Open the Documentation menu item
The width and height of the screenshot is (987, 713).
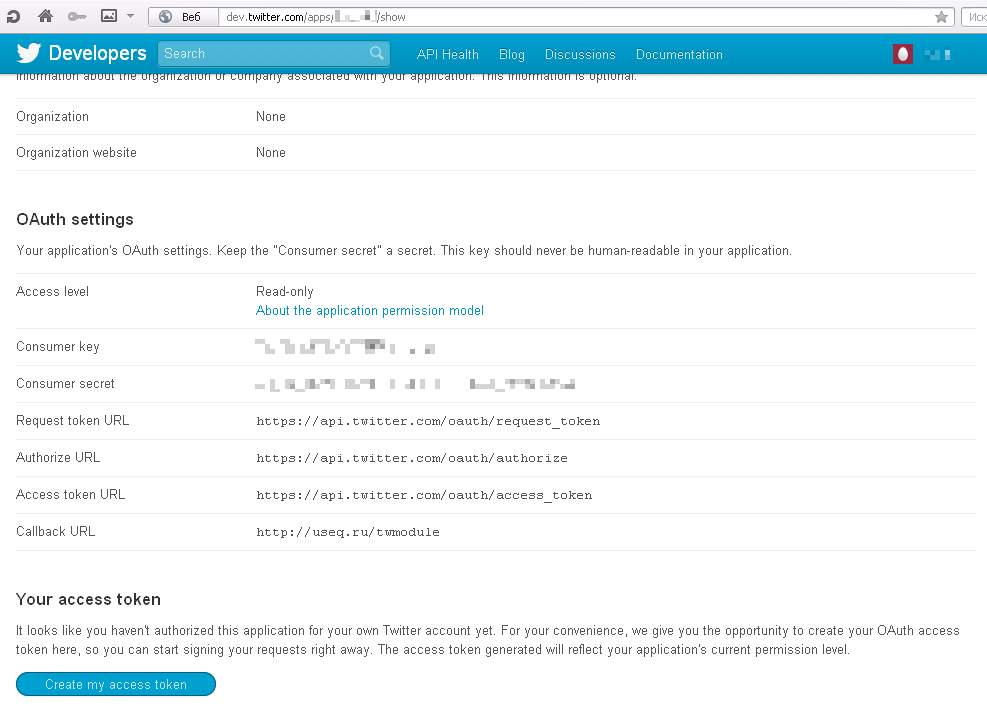(x=679, y=55)
